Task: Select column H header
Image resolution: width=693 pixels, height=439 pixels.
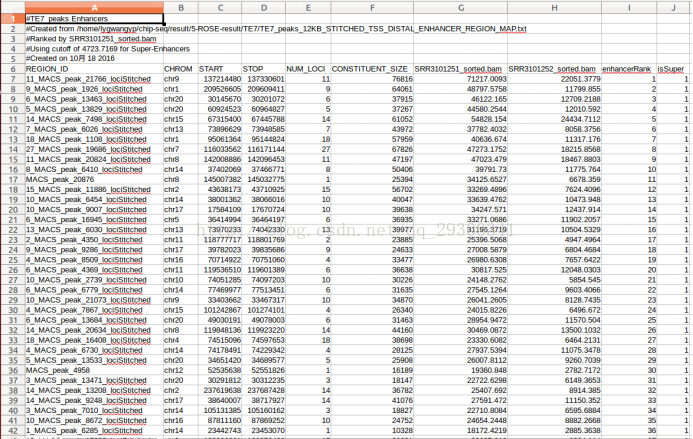Action: click(554, 8)
